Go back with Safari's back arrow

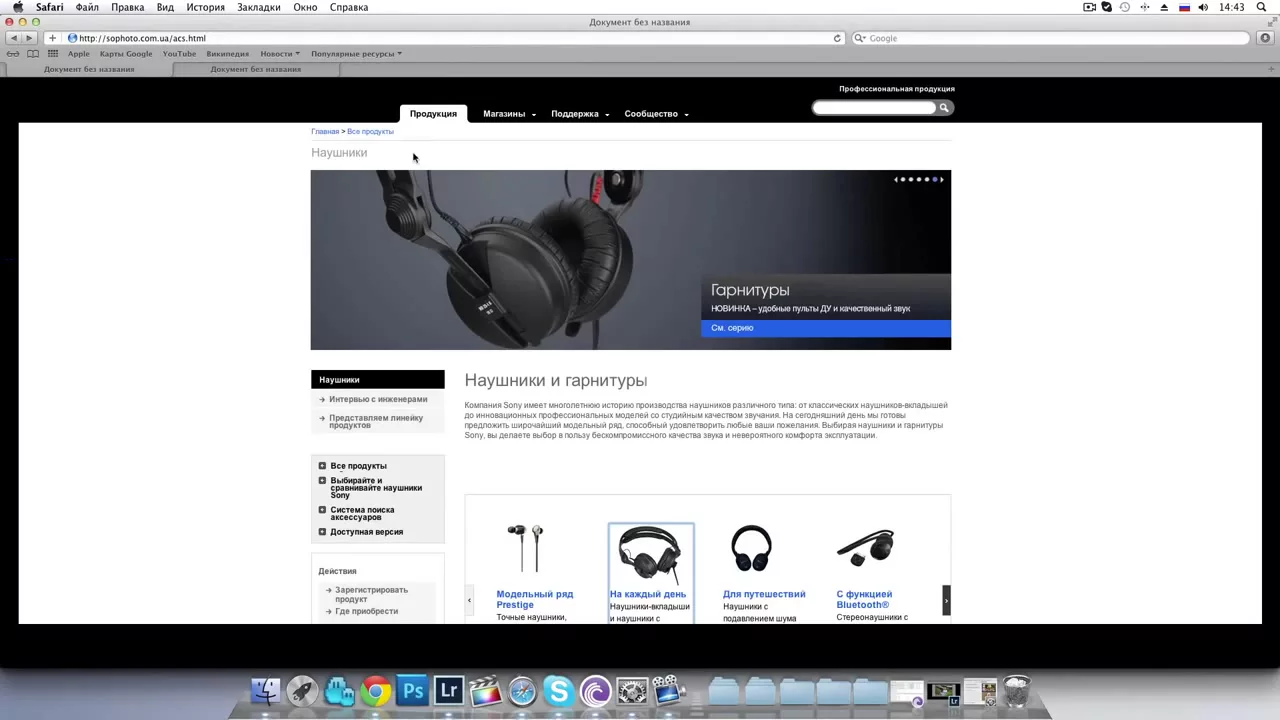coord(13,38)
